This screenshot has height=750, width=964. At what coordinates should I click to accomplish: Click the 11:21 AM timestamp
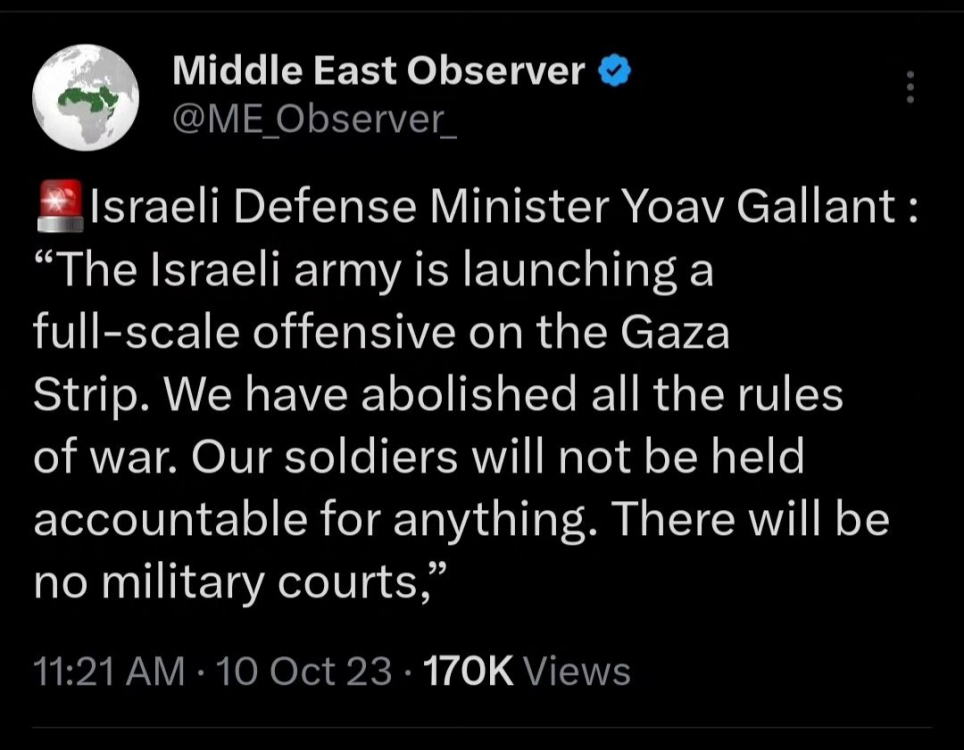point(109,671)
